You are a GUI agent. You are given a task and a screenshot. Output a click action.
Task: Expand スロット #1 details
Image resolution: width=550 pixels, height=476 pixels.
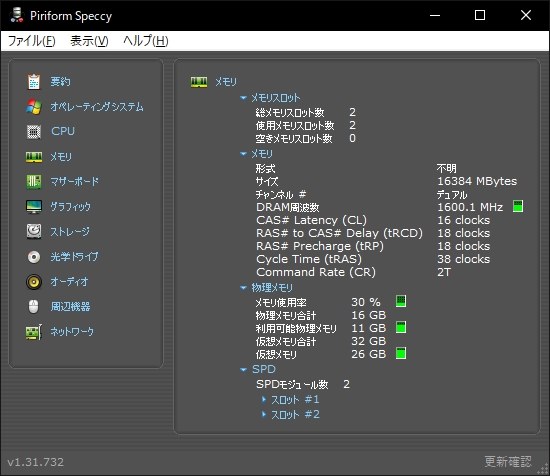[x=264, y=399]
